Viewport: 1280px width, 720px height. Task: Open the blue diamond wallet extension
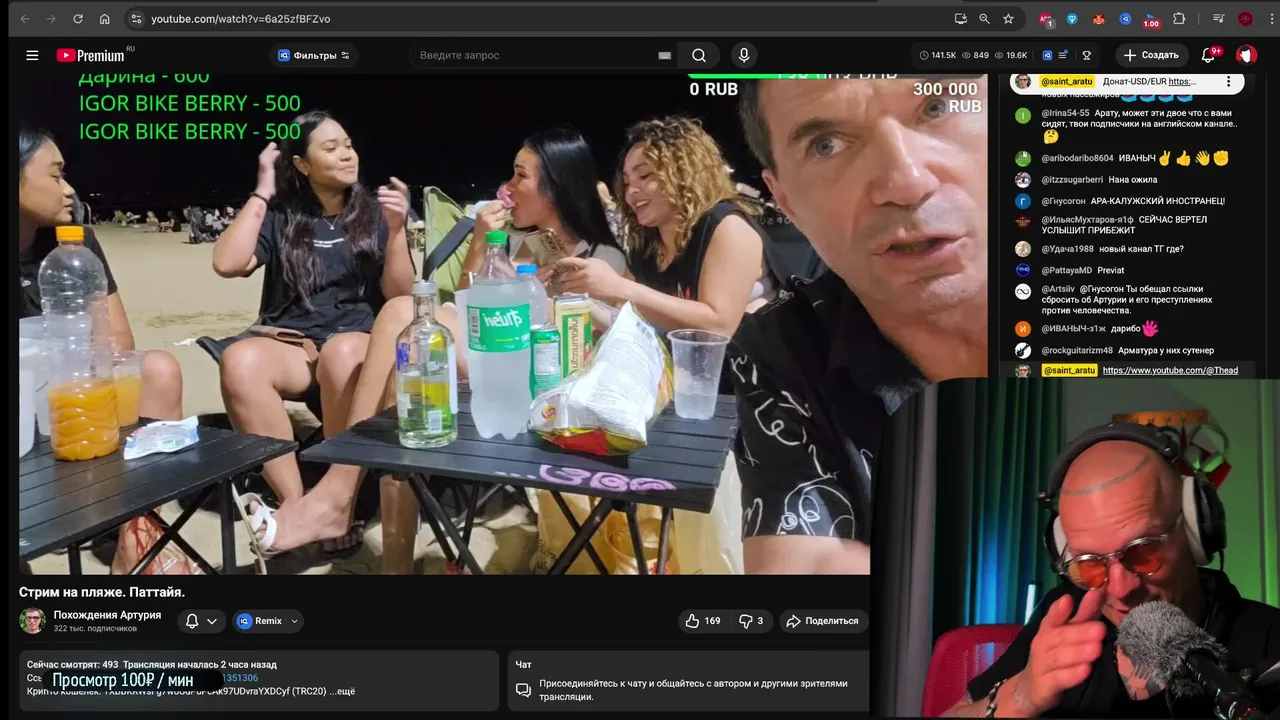[x=1073, y=18]
